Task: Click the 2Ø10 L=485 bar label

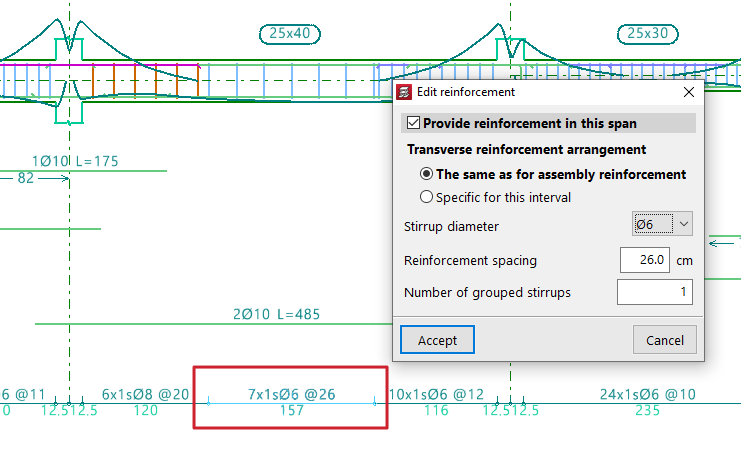Action: (276, 314)
